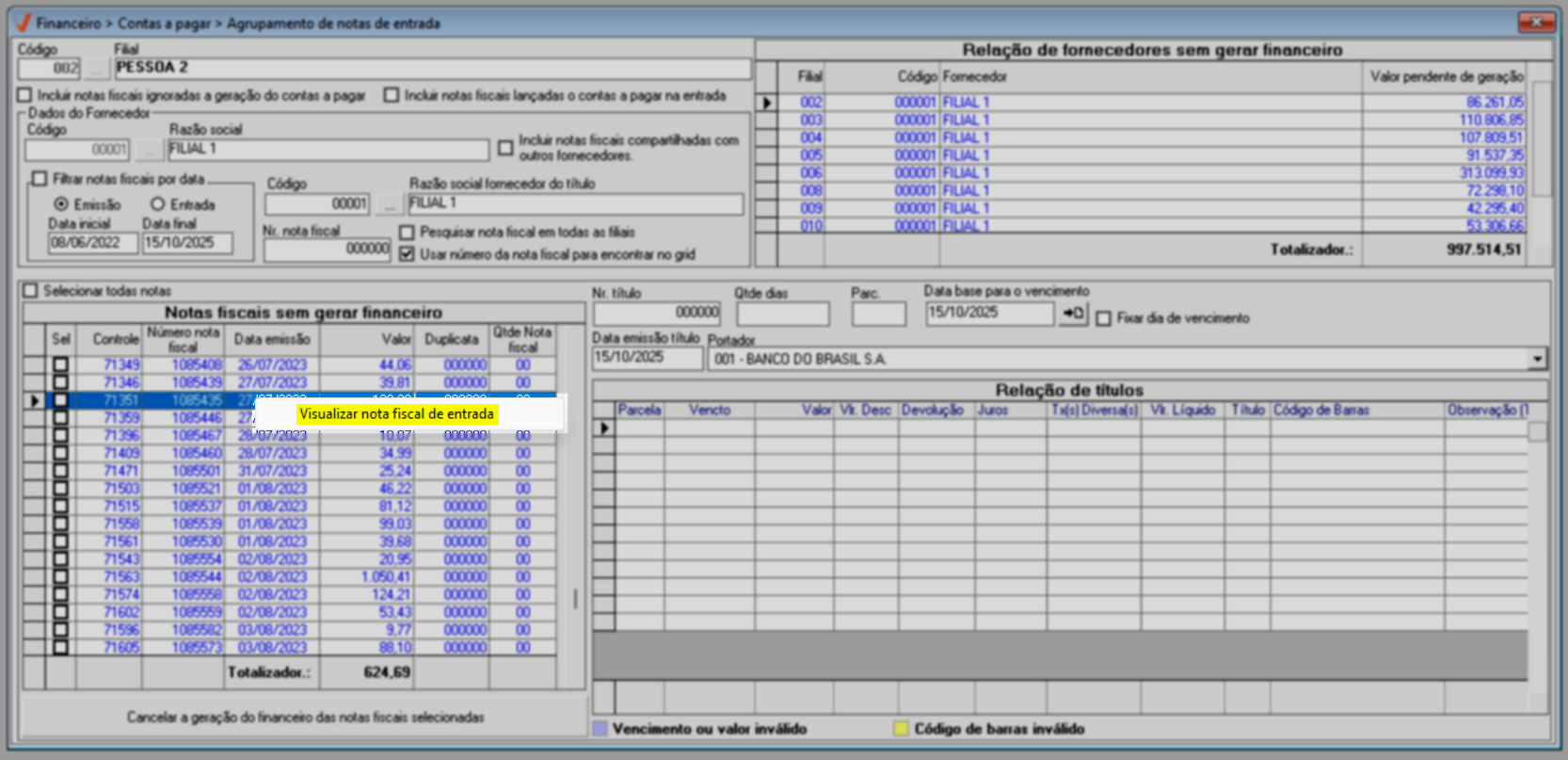Viewport: 1568px width, 760px height.
Task: Click the application logo in title bar
Action: pyautogui.click(x=24, y=23)
